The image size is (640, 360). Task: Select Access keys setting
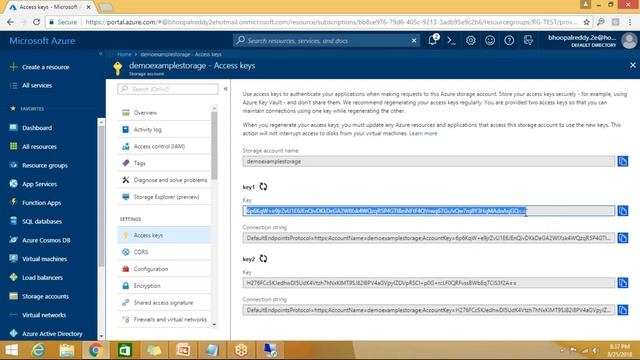(164, 235)
